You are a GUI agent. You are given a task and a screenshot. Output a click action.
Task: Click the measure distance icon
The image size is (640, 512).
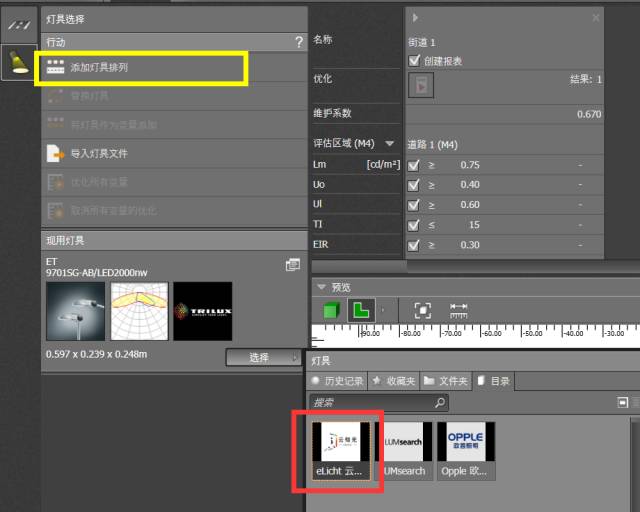[x=458, y=310]
